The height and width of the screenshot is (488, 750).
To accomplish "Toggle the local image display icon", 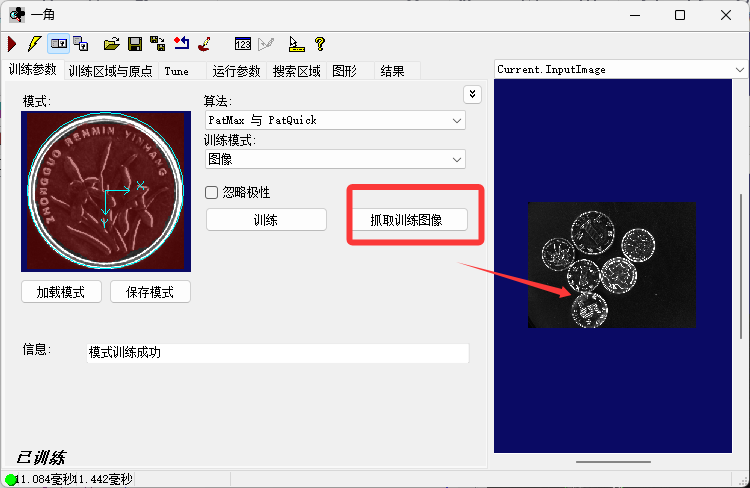I will [x=59, y=44].
